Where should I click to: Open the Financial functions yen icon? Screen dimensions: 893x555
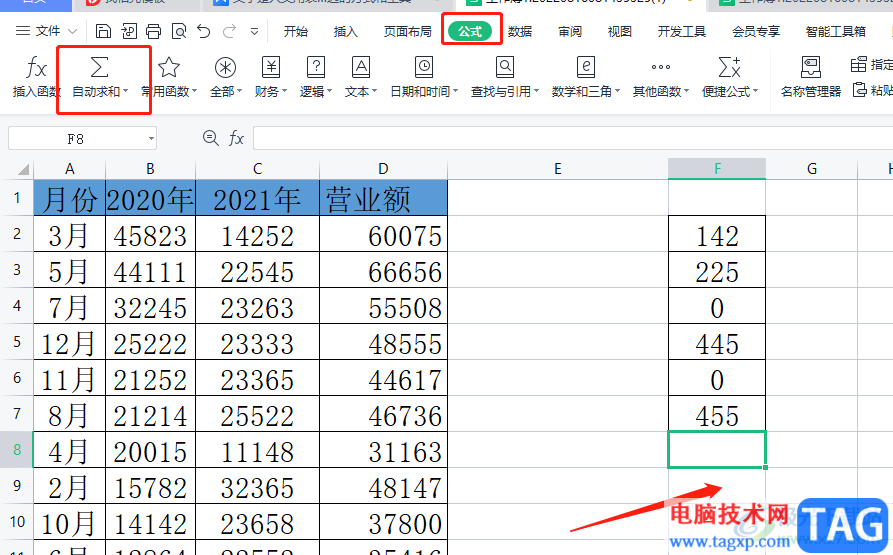click(x=271, y=67)
